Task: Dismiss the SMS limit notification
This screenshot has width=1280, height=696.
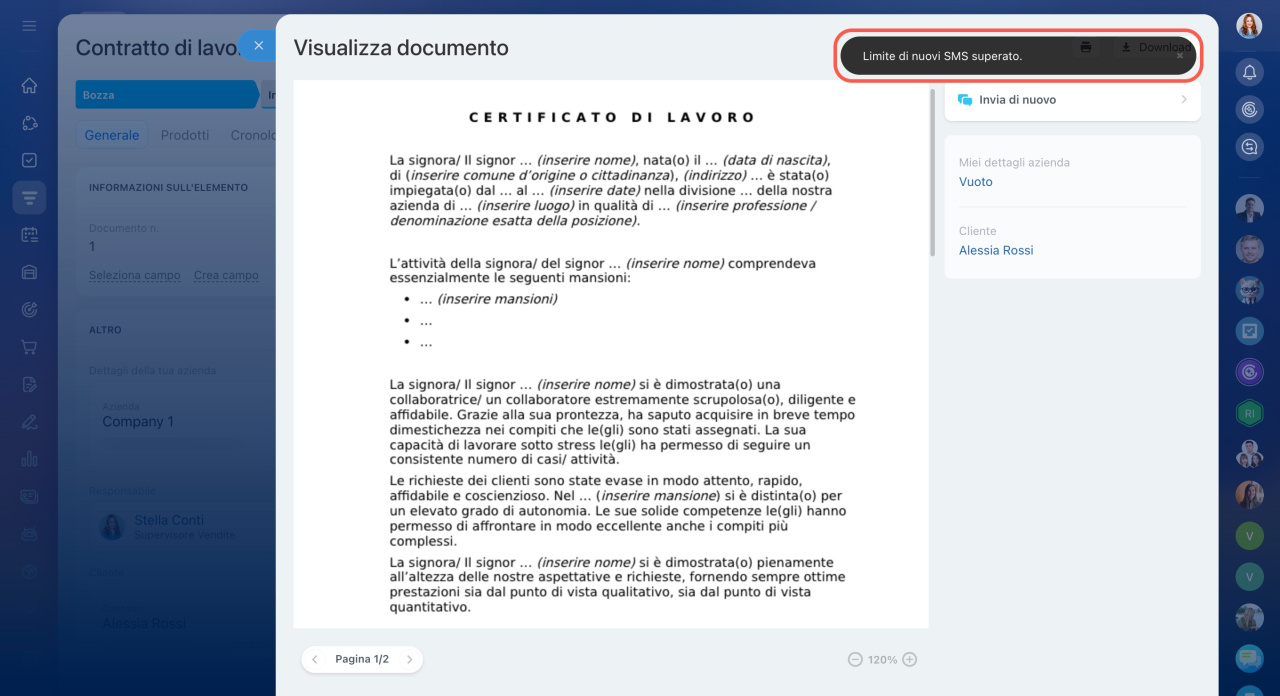Action: pos(1180,56)
